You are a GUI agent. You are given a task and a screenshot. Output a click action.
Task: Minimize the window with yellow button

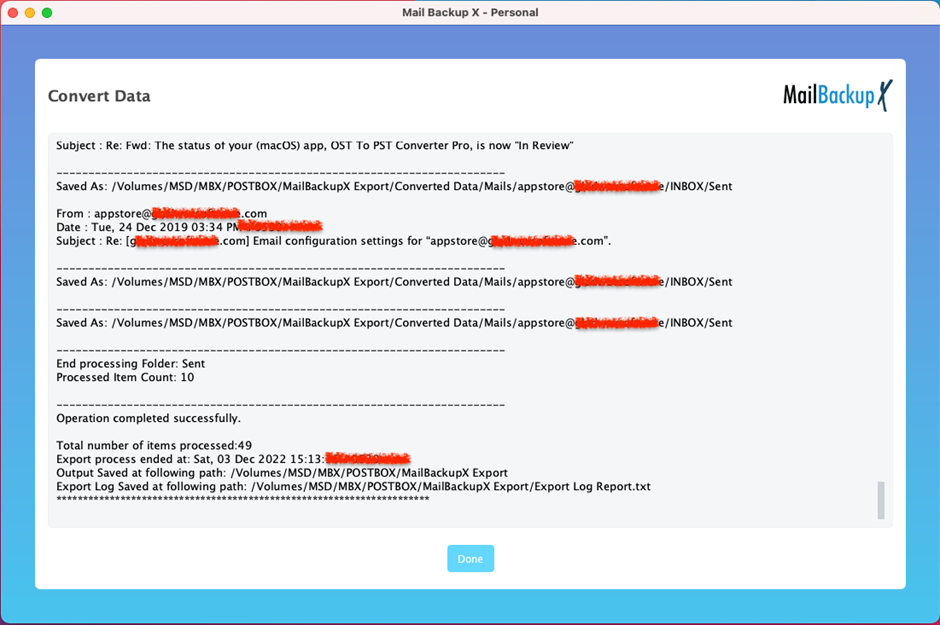point(30,13)
